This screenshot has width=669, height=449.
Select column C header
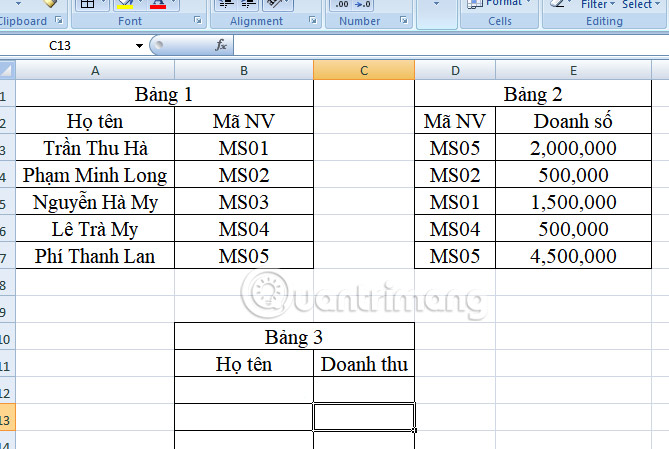pyautogui.click(x=364, y=70)
